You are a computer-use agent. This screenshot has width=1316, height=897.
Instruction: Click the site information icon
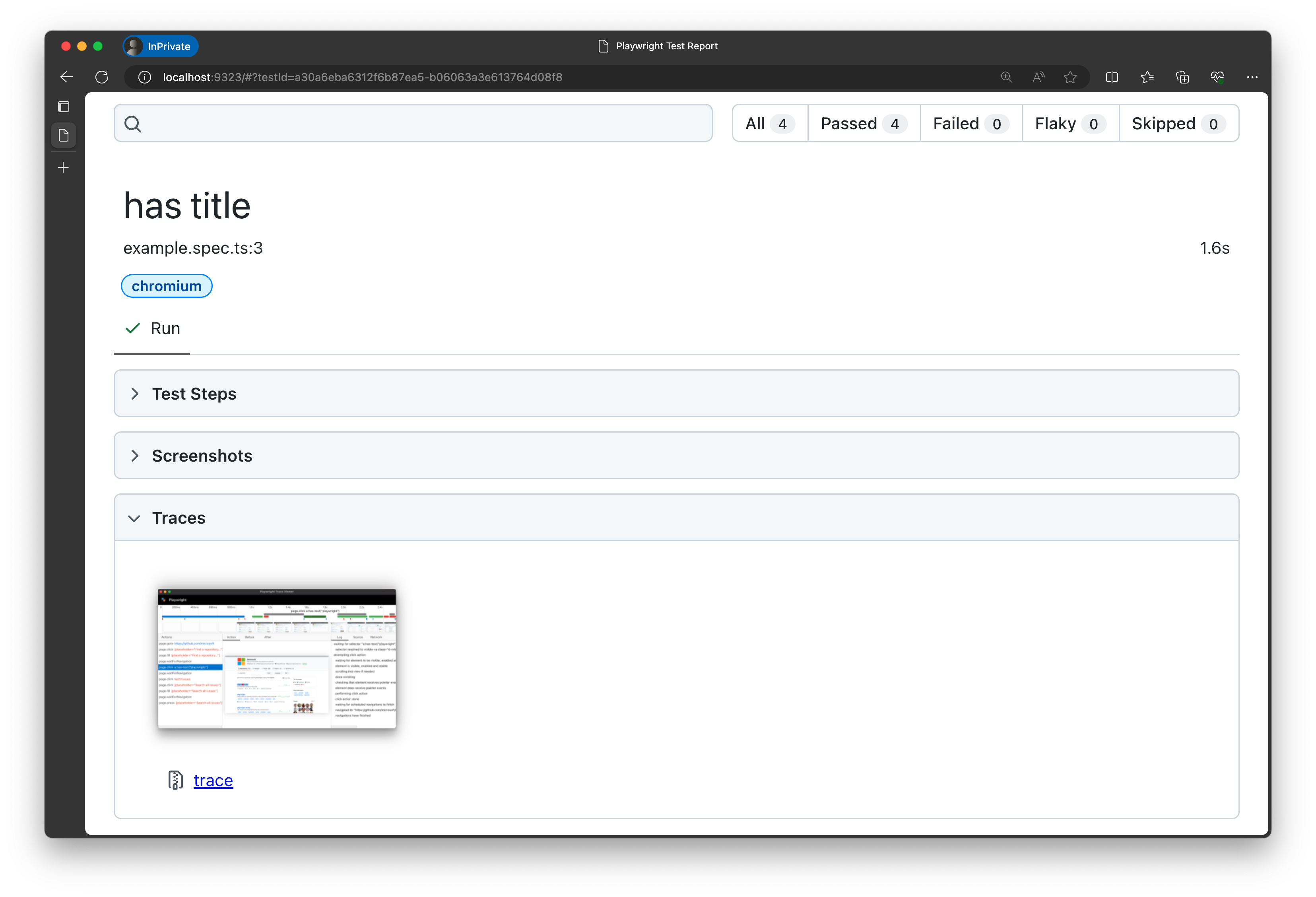pyautogui.click(x=145, y=77)
